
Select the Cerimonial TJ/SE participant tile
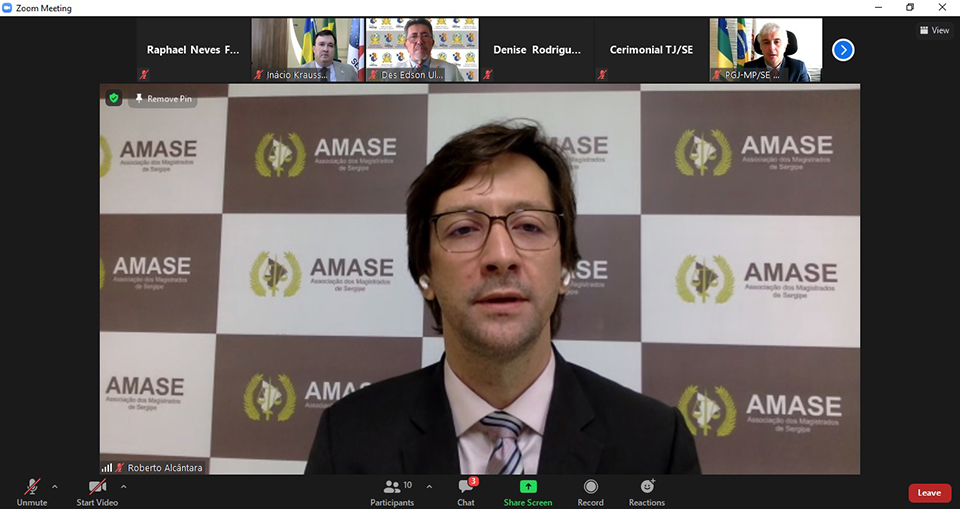pyautogui.click(x=650, y=49)
